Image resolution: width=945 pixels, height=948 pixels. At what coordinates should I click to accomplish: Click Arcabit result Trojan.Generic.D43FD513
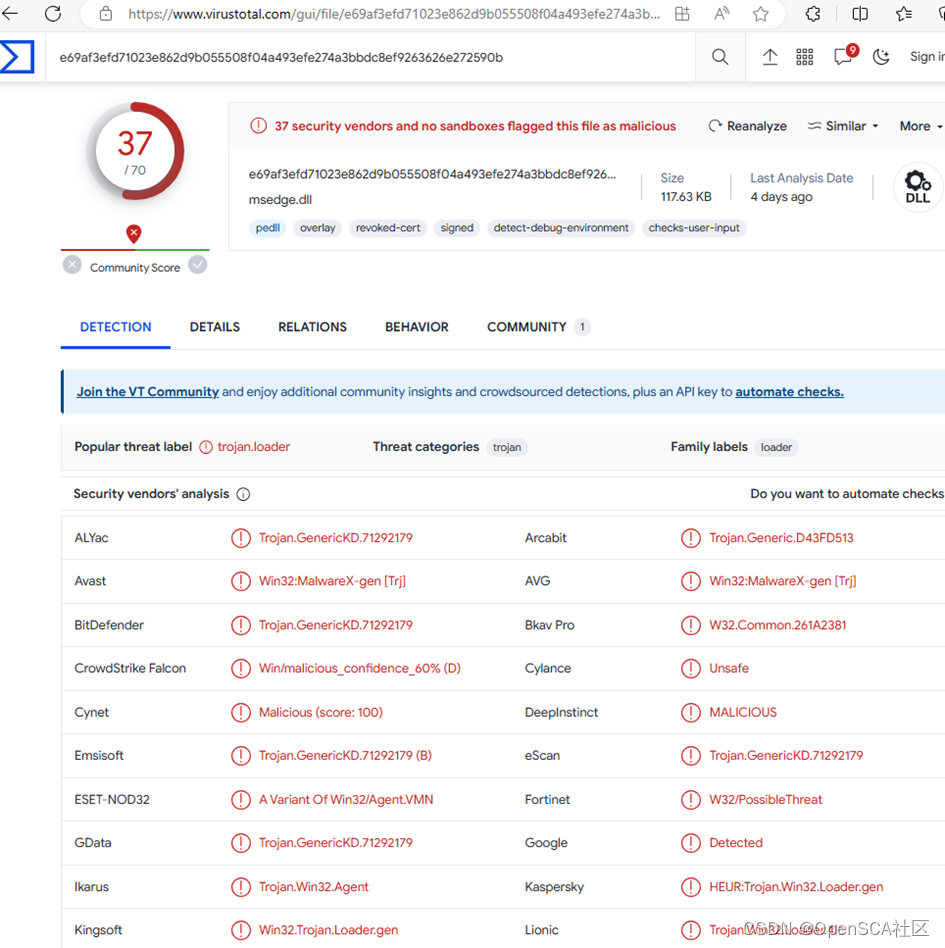781,538
